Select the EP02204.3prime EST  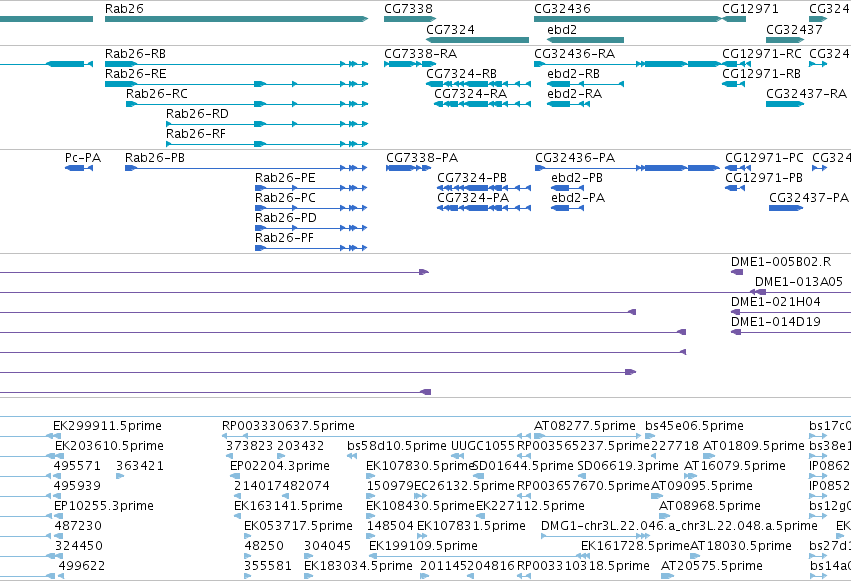click(235, 476)
